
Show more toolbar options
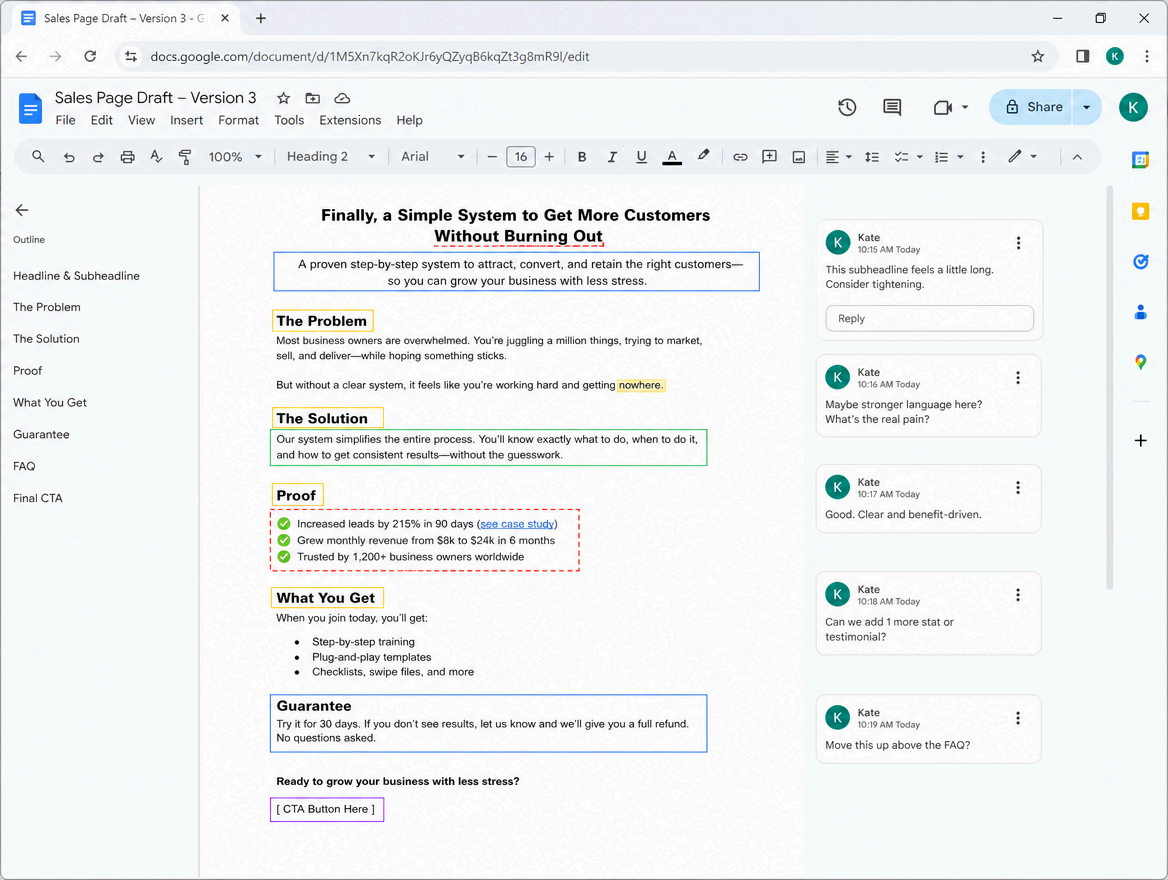pyautogui.click(x=983, y=156)
